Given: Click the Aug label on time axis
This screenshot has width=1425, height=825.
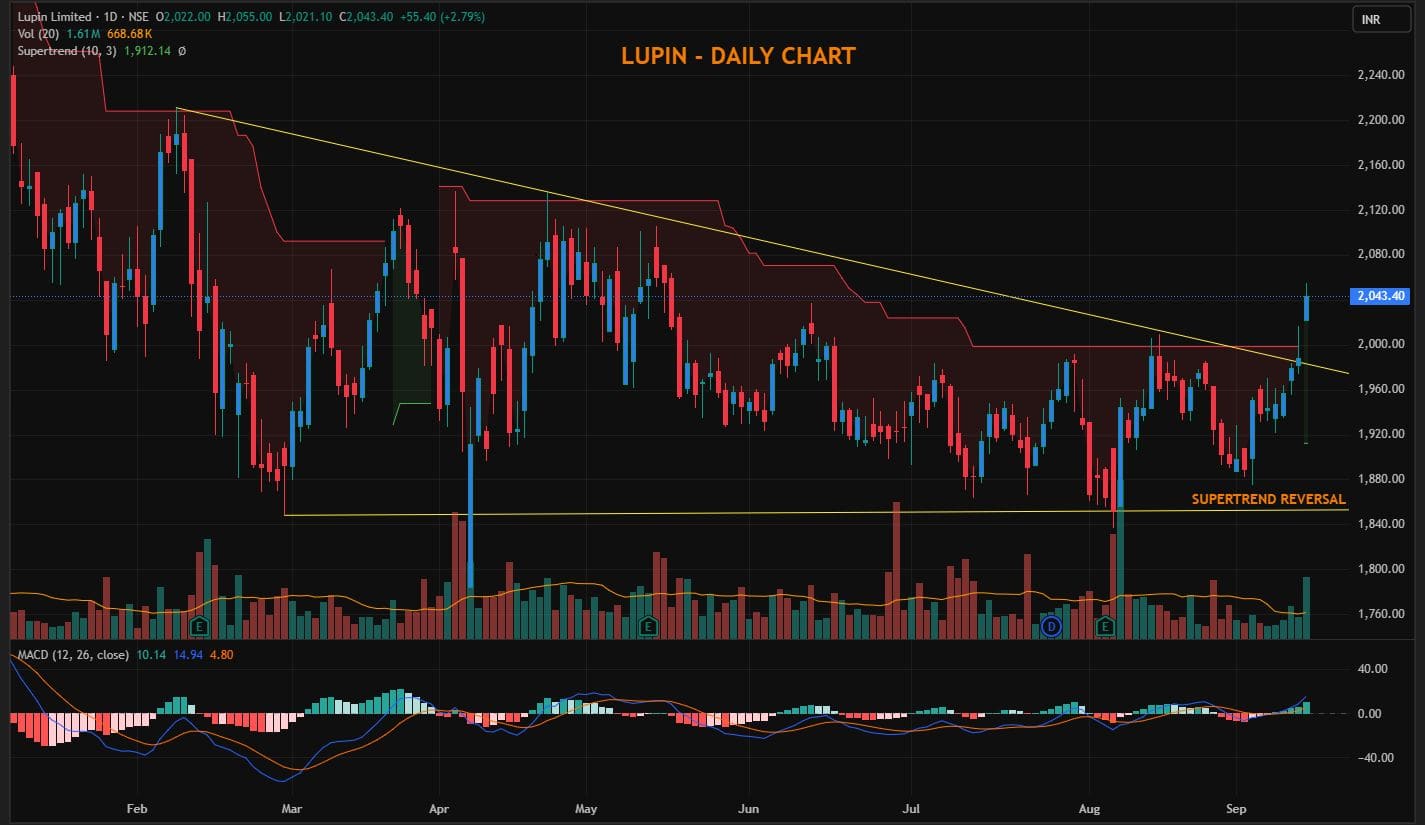Looking at the screenshot, I should [1091, 807].
